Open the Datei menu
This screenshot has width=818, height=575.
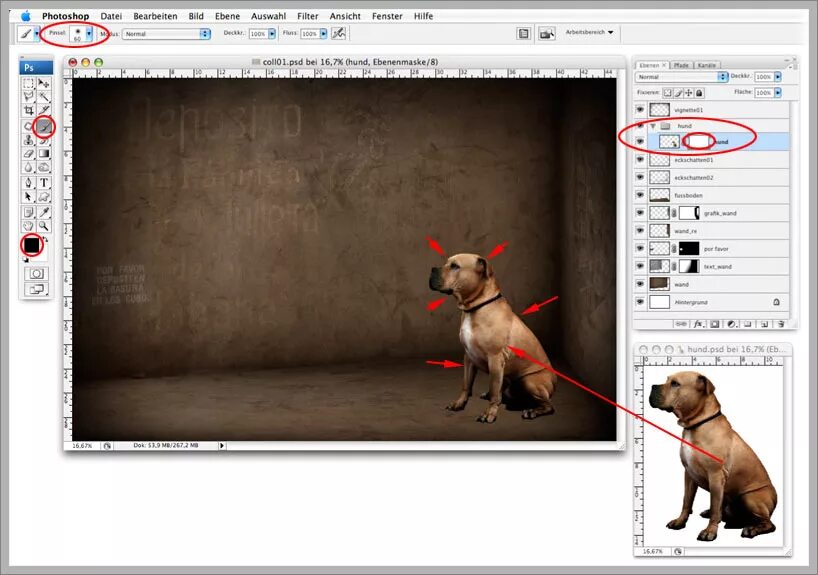coord(111,16)
